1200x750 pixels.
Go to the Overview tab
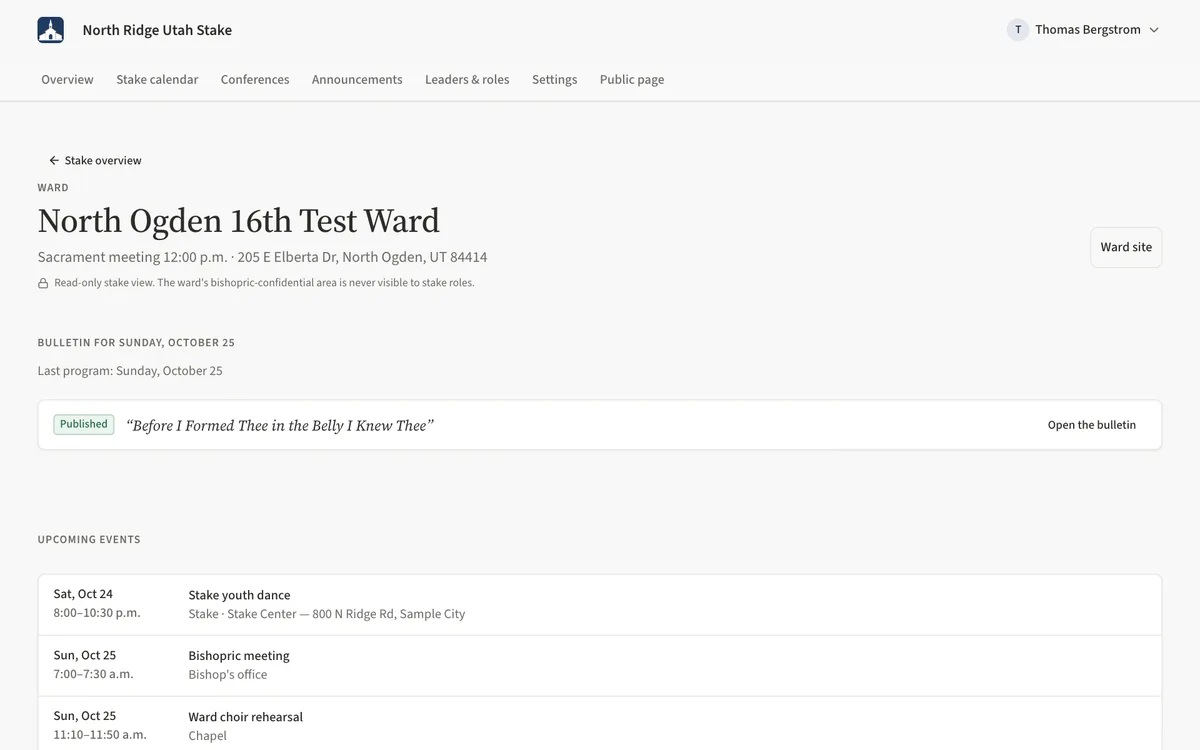pos(67,80)
